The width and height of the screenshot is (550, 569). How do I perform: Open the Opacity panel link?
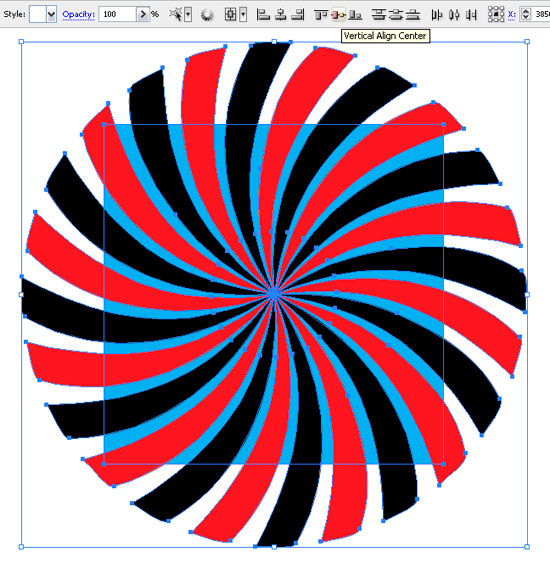(78, 15)
